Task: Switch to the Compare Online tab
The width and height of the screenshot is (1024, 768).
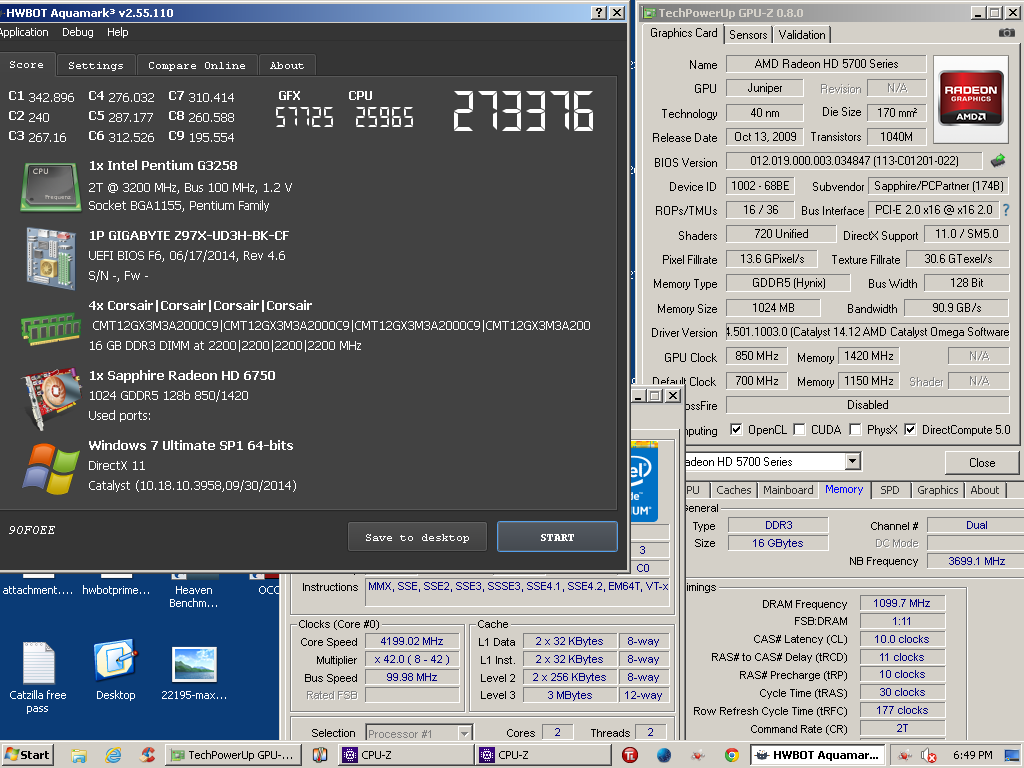Action: [x=197, y=65]
